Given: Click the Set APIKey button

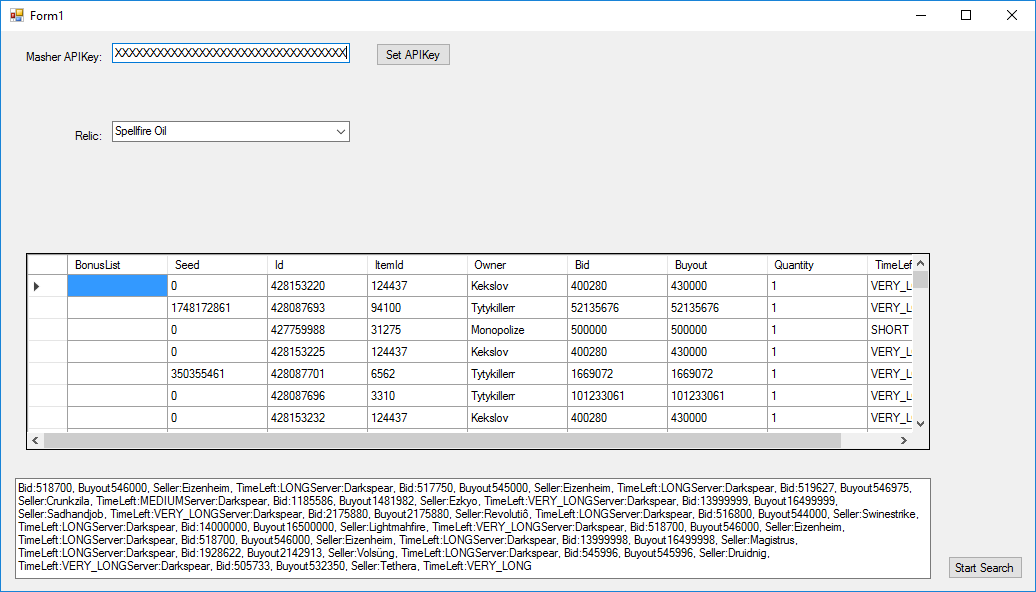Looking at the screenshot, I should point(413,55).
